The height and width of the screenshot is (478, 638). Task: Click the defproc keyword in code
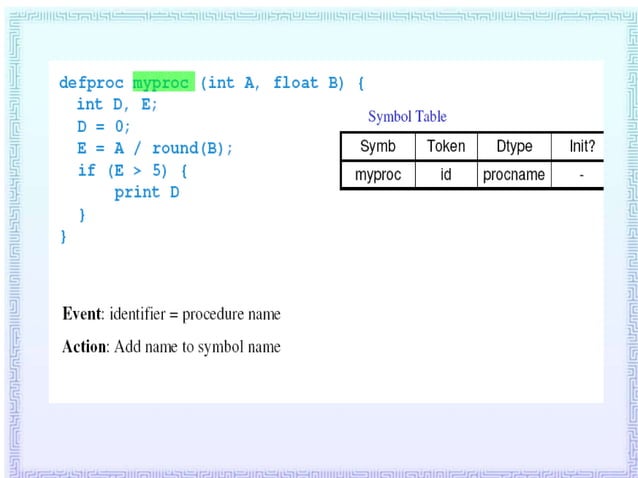(x=91, y=83)
